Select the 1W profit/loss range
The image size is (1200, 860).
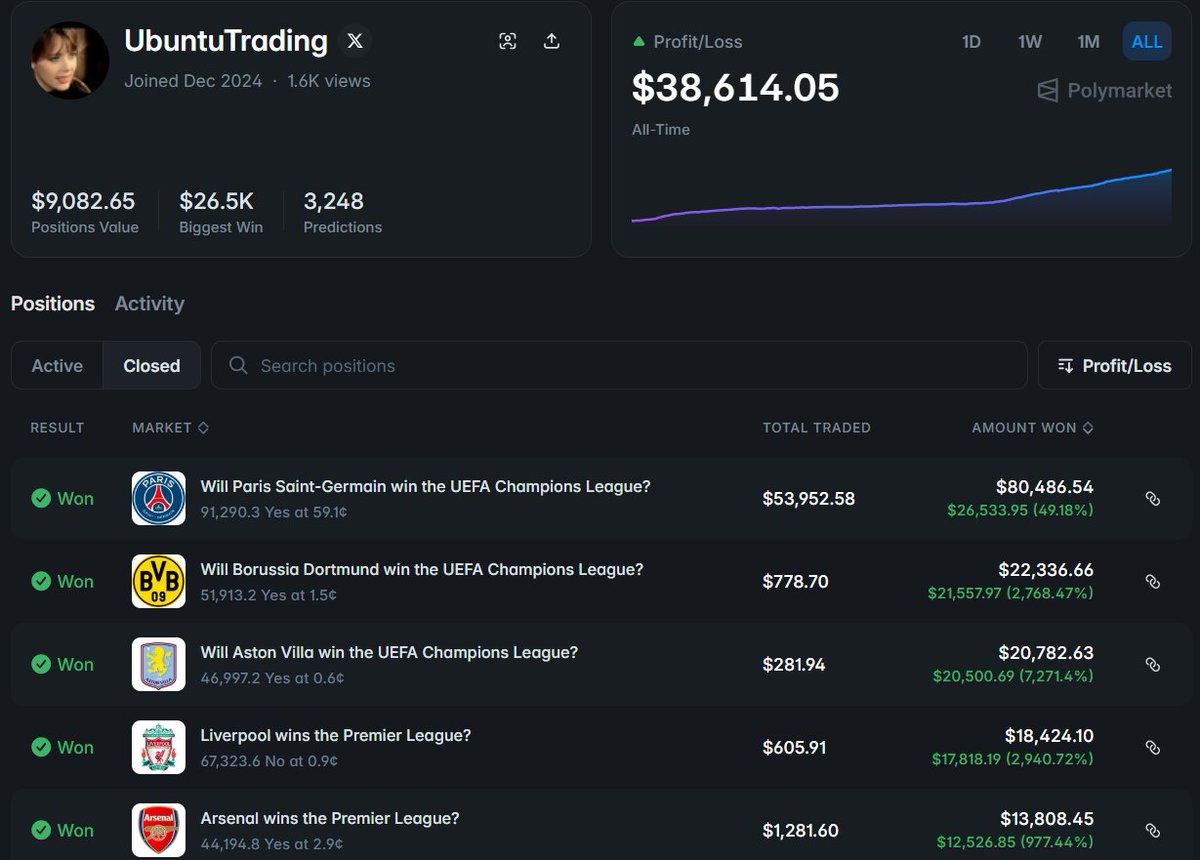[1030, 42]
